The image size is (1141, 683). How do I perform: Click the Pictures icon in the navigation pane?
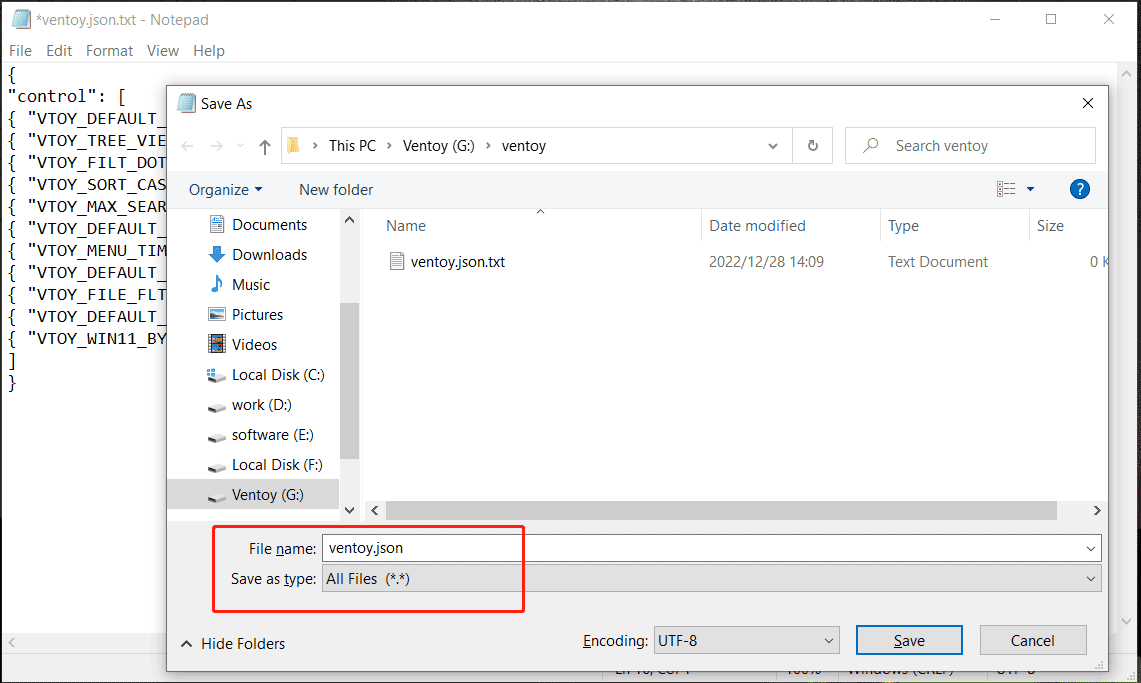(216, 314)
